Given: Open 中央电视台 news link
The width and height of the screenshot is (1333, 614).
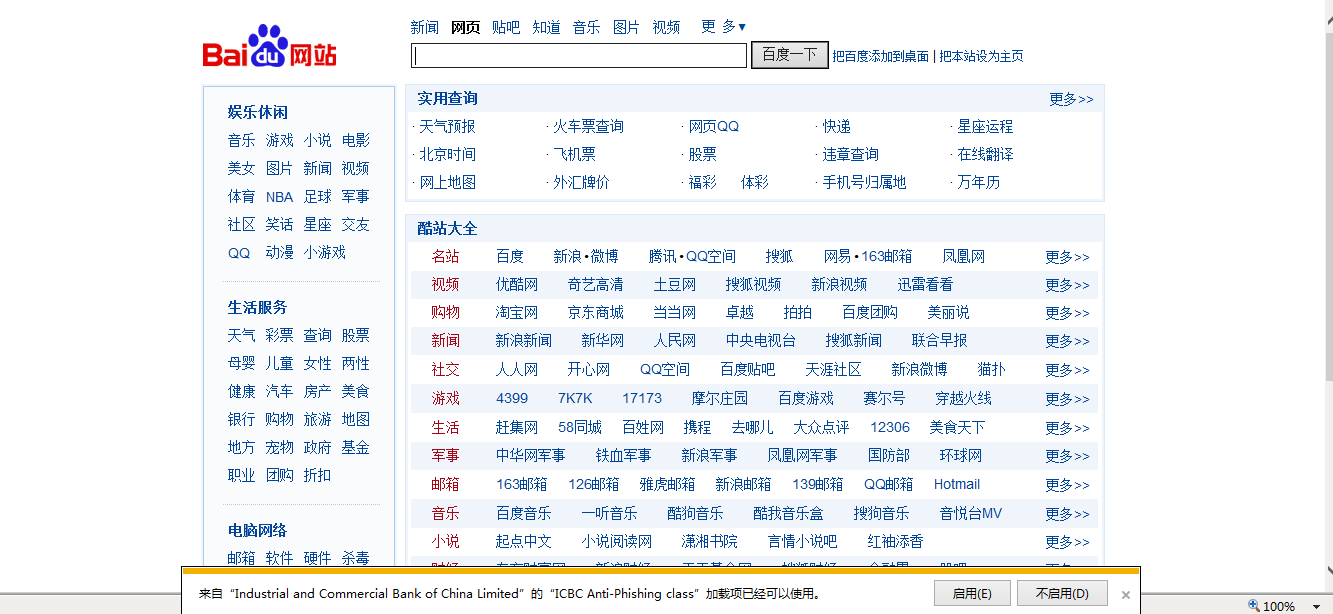Looking at the screenshot, I should coord(761,341).
